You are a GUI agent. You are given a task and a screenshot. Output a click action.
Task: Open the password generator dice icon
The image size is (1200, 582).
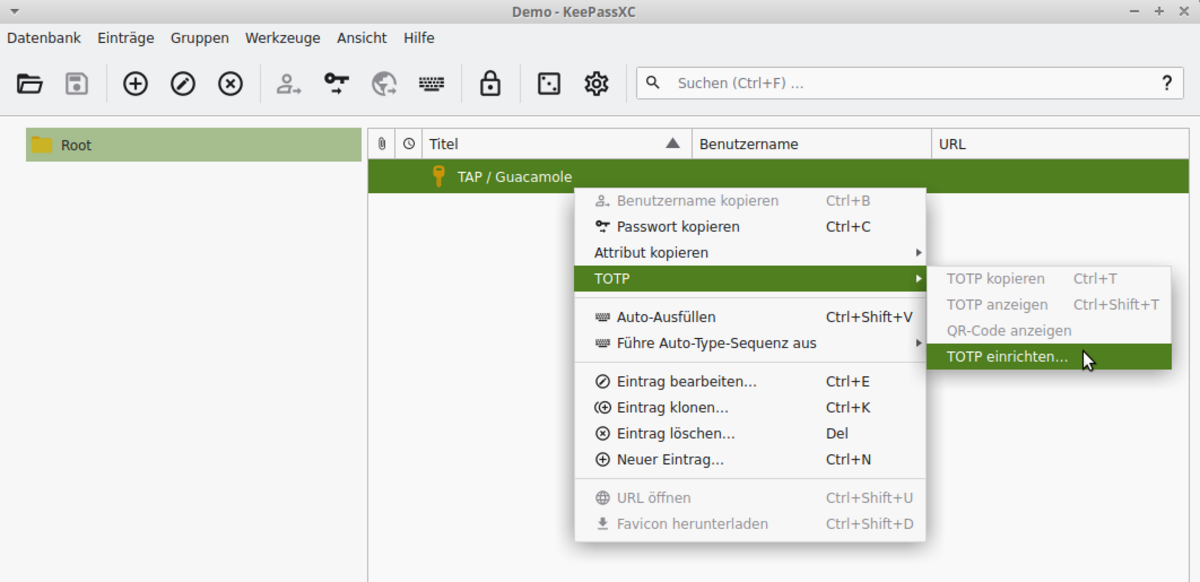pos(549,84)
